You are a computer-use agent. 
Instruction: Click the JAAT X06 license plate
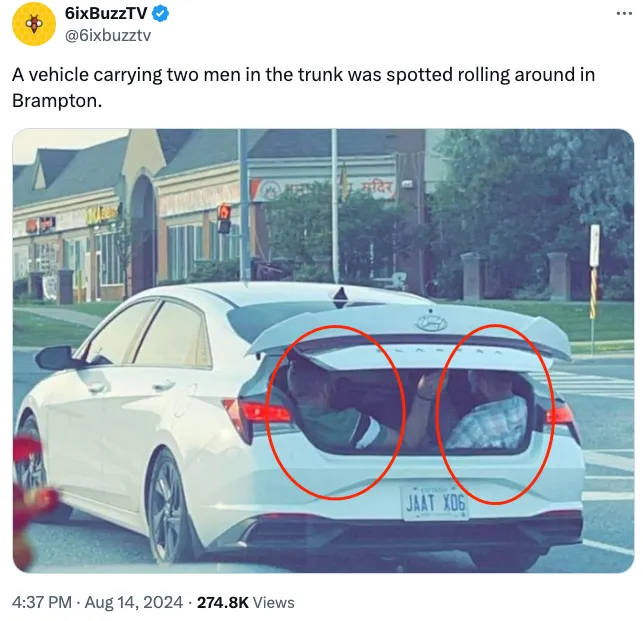pyautogui.click(x=436, y=502)
